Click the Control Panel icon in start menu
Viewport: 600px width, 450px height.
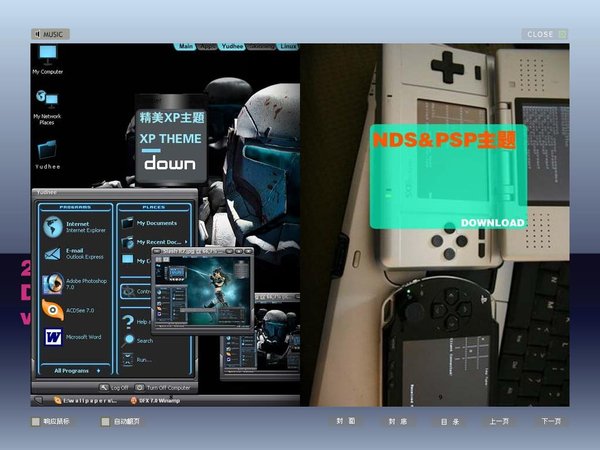pos(129,291)
